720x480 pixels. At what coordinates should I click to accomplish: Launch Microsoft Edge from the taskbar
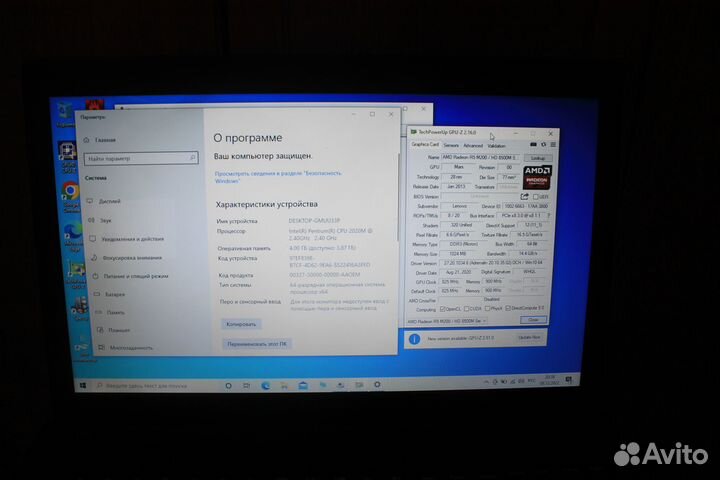pos(265,385)
